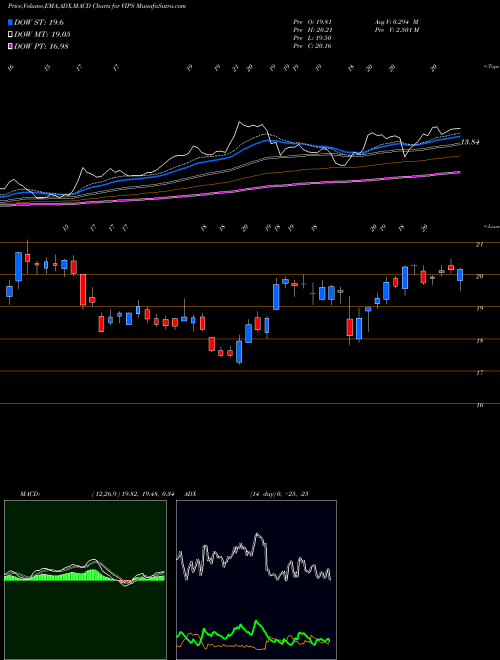Image resolution: width=500 pixels, height=660 pixels.
Task: Click the 'Avg V: 0.294 M' volume text
Action: click(x=396, y=22)
